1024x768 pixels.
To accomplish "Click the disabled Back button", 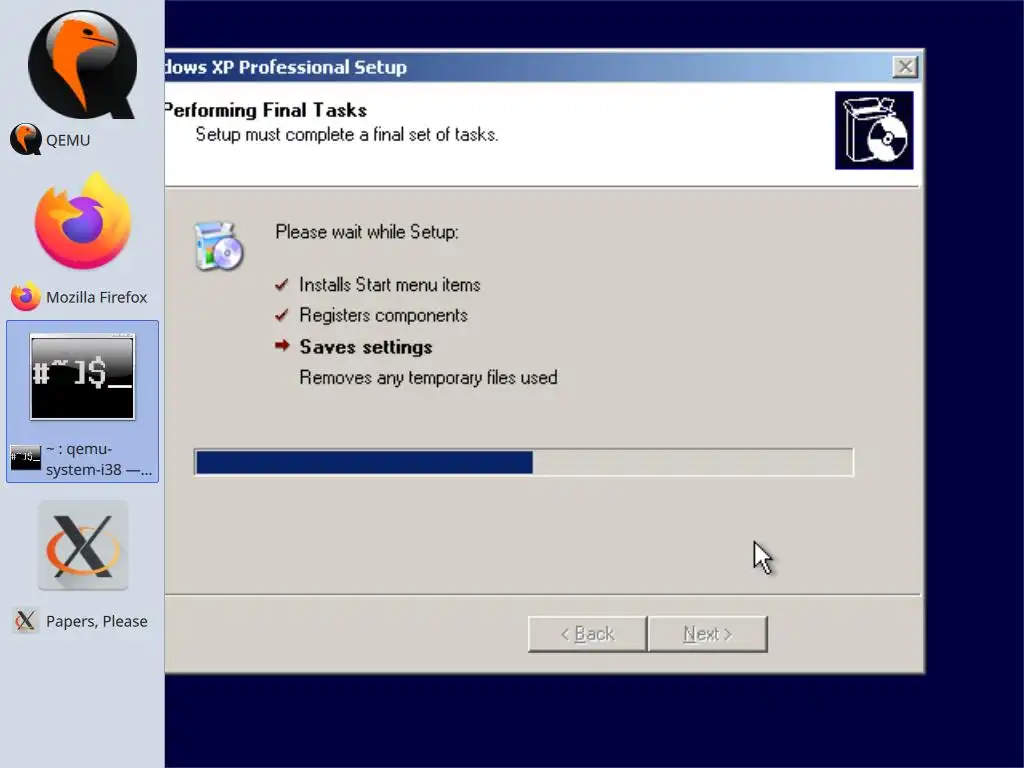I will (587, 633).
